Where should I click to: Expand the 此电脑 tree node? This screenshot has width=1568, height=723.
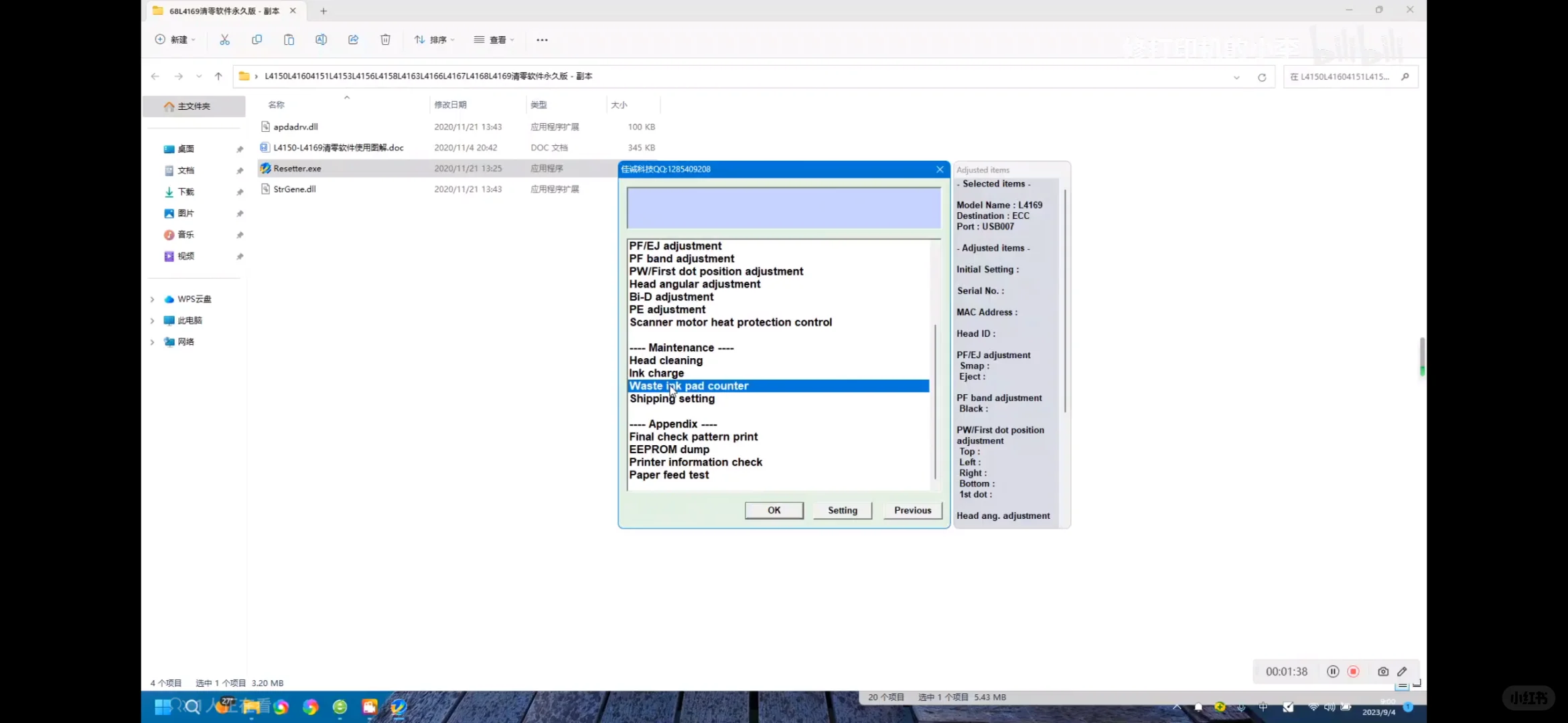[152, 321]
